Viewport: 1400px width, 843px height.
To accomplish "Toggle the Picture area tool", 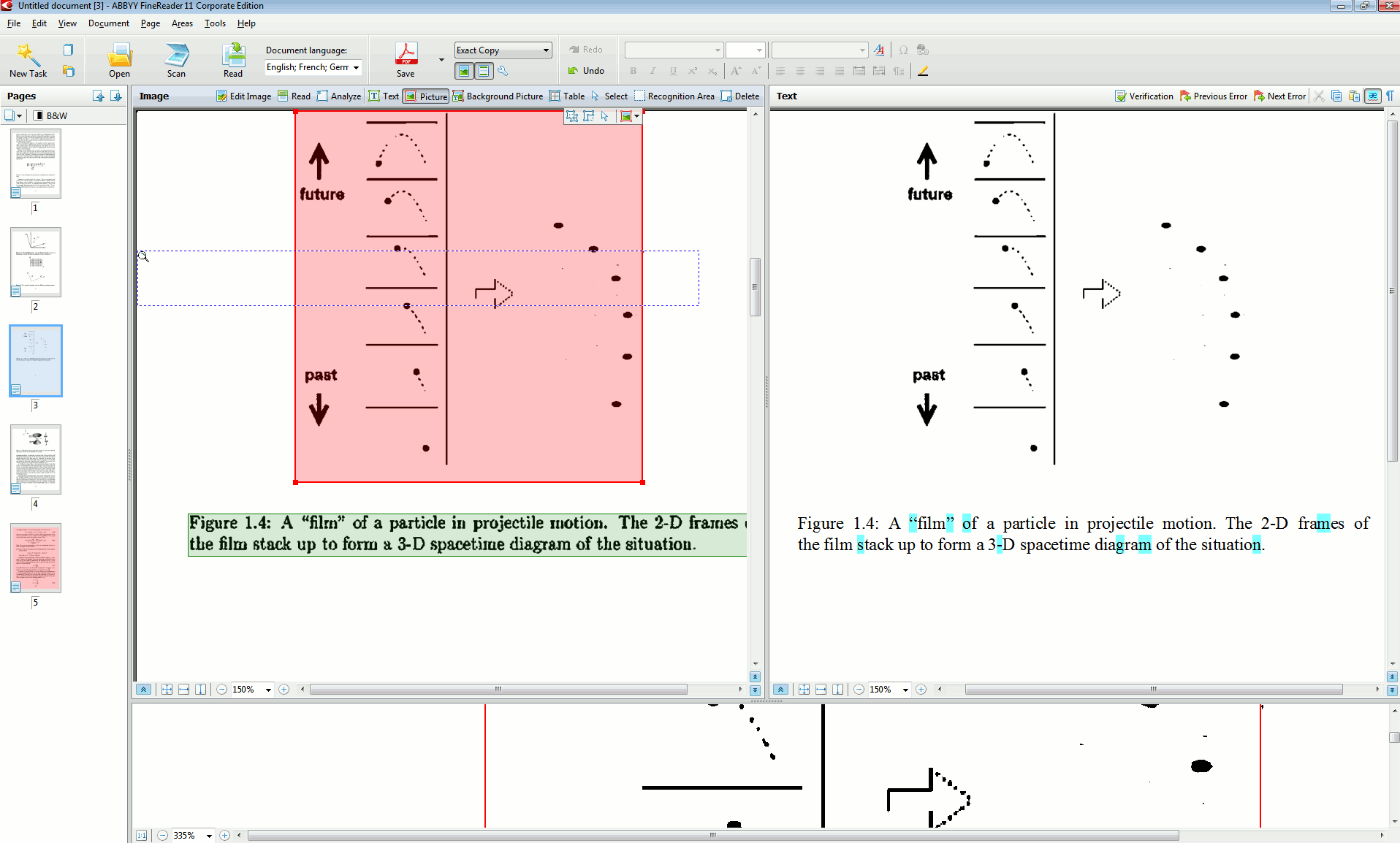I will coord(426,96).
